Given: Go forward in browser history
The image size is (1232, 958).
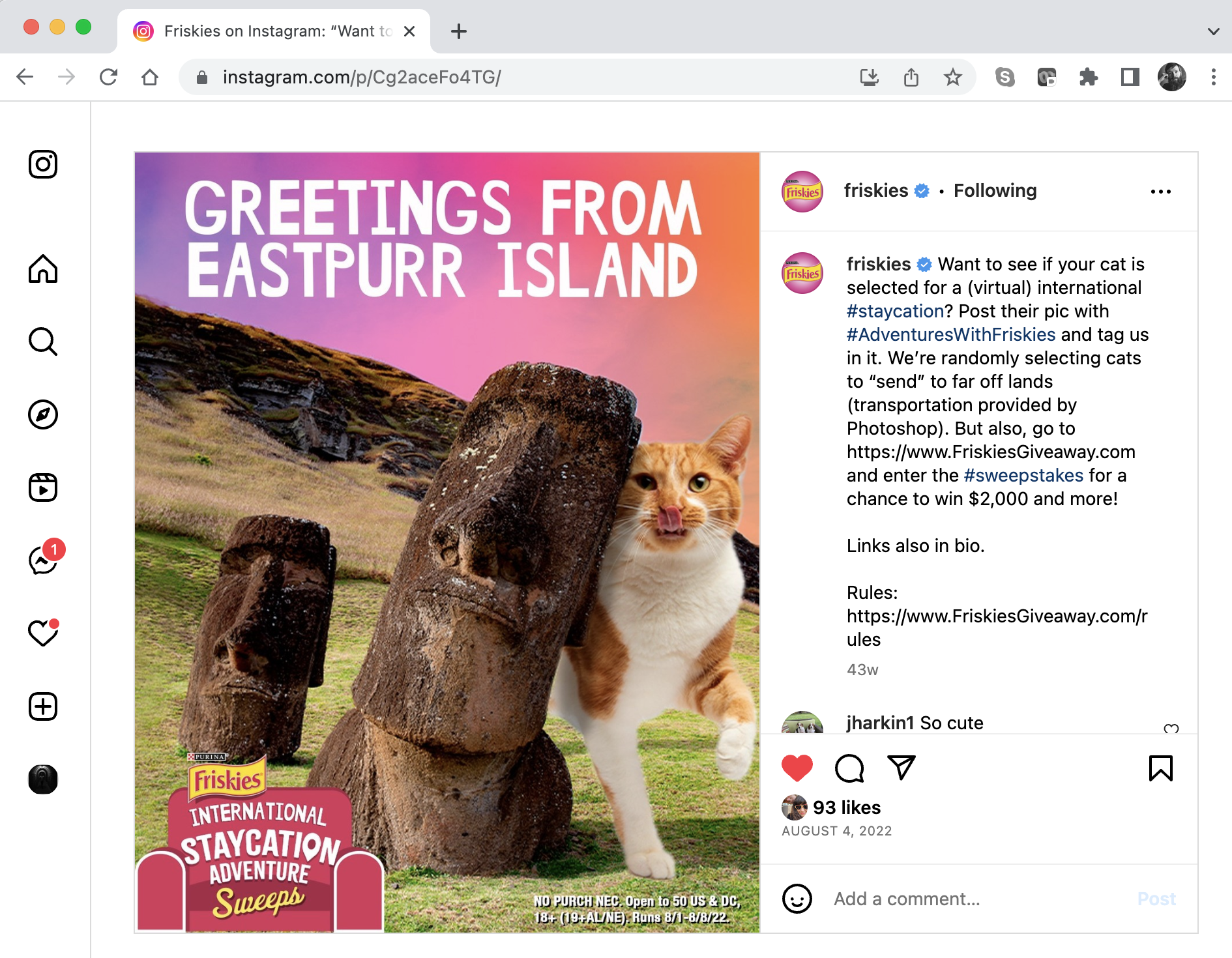Looking at the screenshot, I should tap(66, 77).
